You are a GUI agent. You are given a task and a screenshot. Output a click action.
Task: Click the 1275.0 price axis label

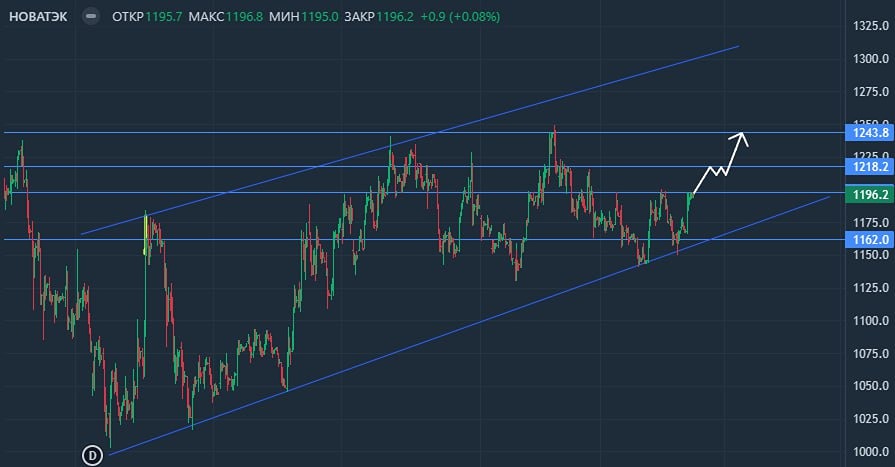[870, 91]
